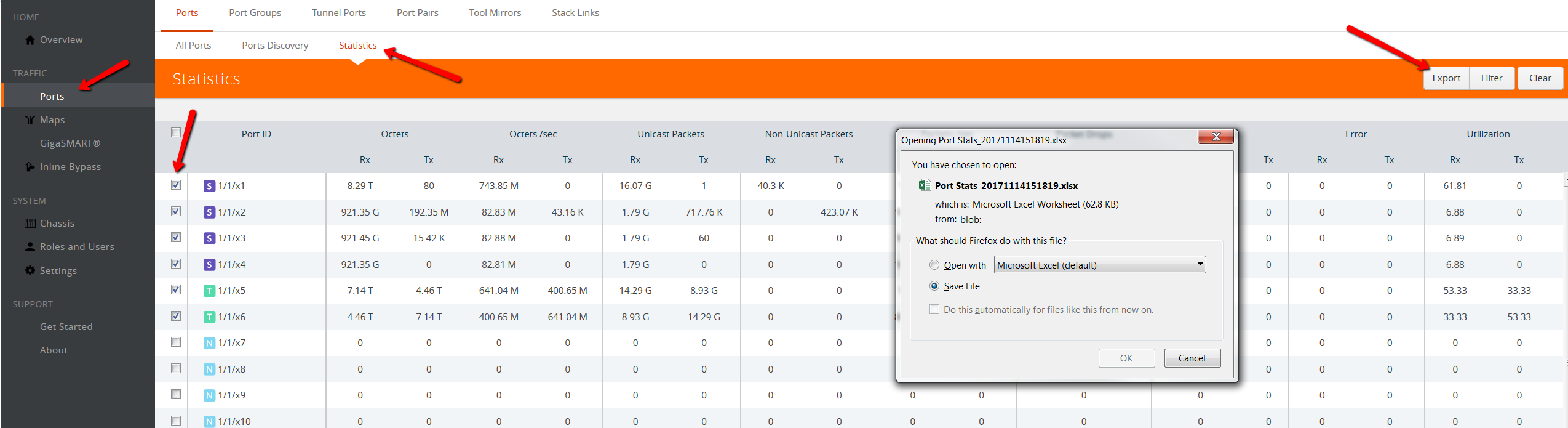
Task: Click the Excel file icon in the dialog
Action: coord(924,185)
